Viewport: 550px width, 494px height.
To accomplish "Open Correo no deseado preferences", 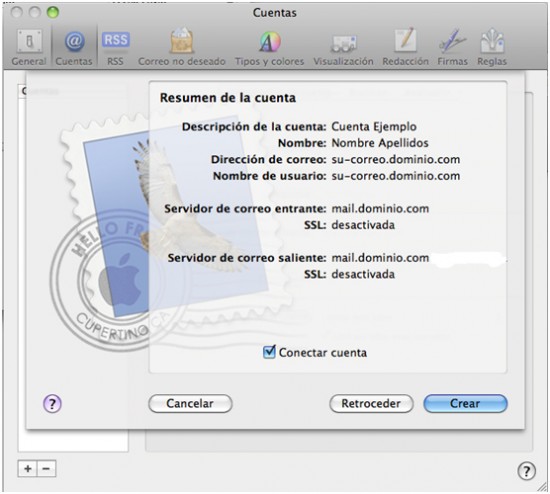I will coord(182,47).
